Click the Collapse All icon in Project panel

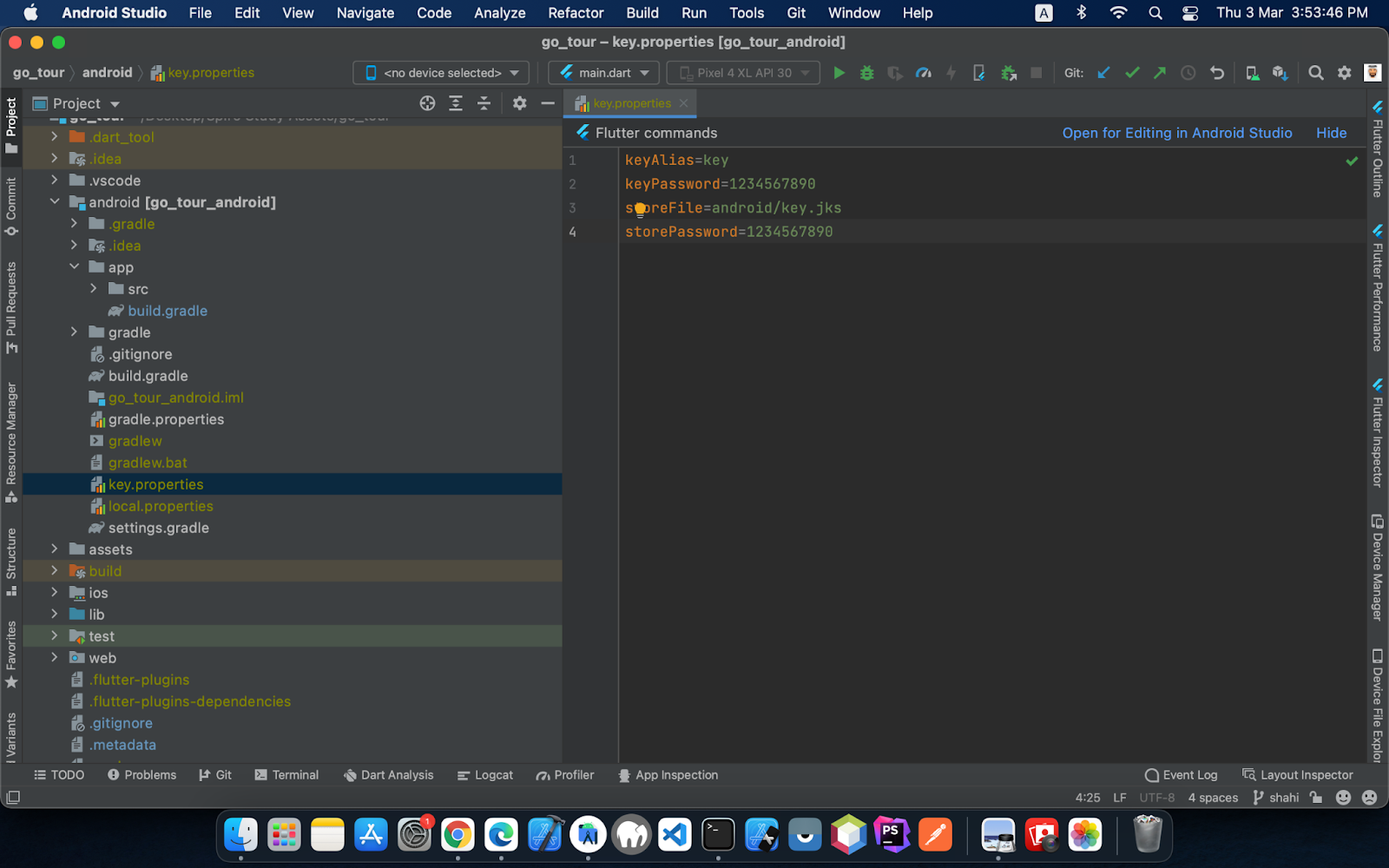484,103
